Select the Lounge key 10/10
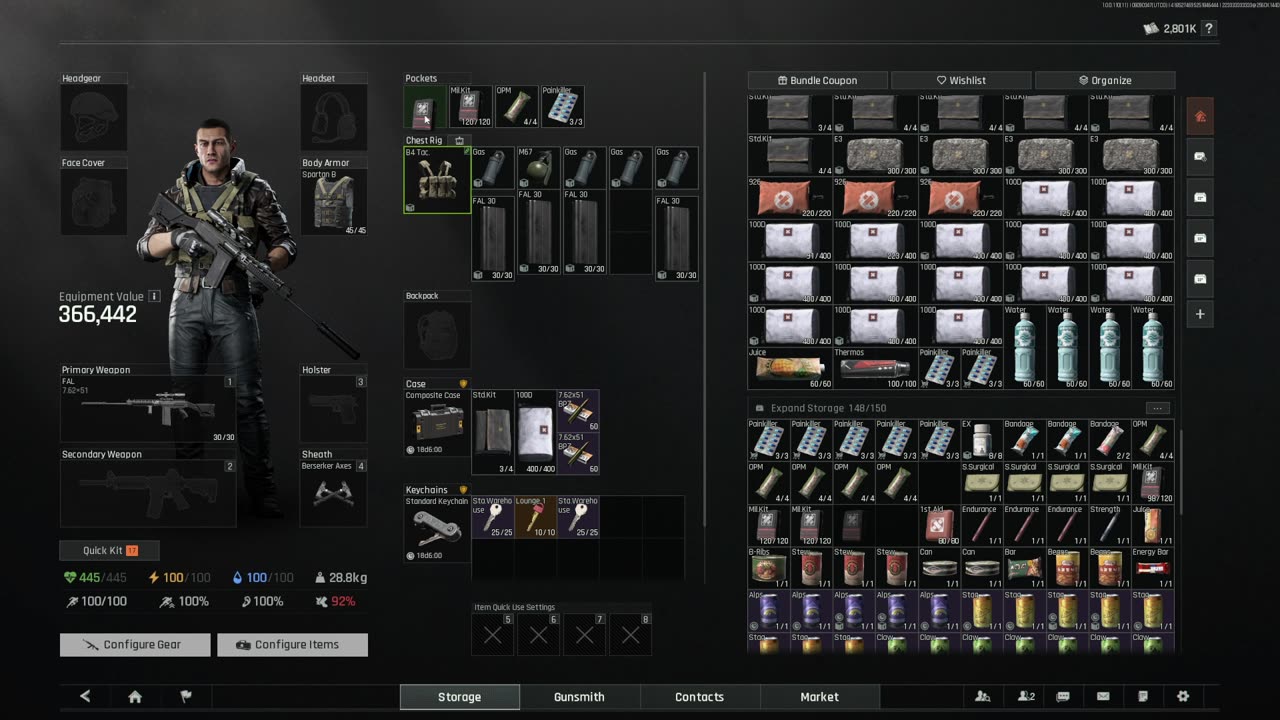Screen dimensions: 1280x720 (x=535, y=517)
